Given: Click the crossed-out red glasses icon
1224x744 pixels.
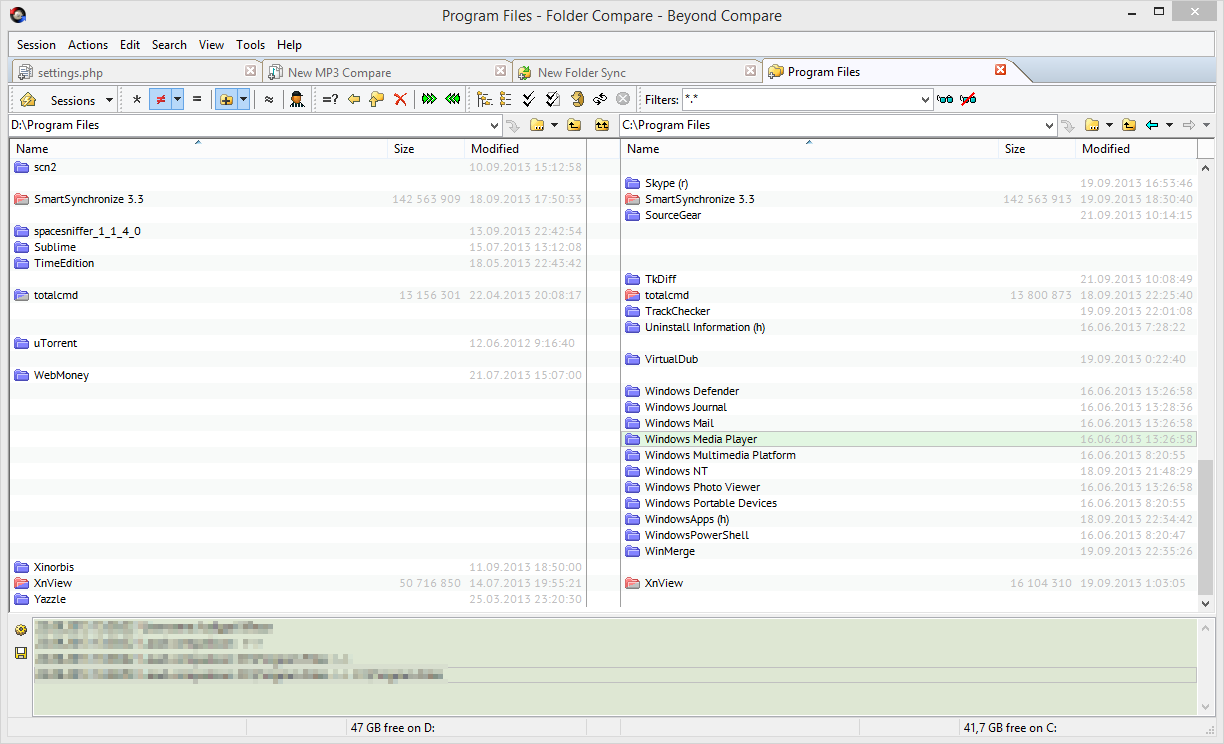Looking at the screenshot, I should pyautogui.click(x=968, y=100).
